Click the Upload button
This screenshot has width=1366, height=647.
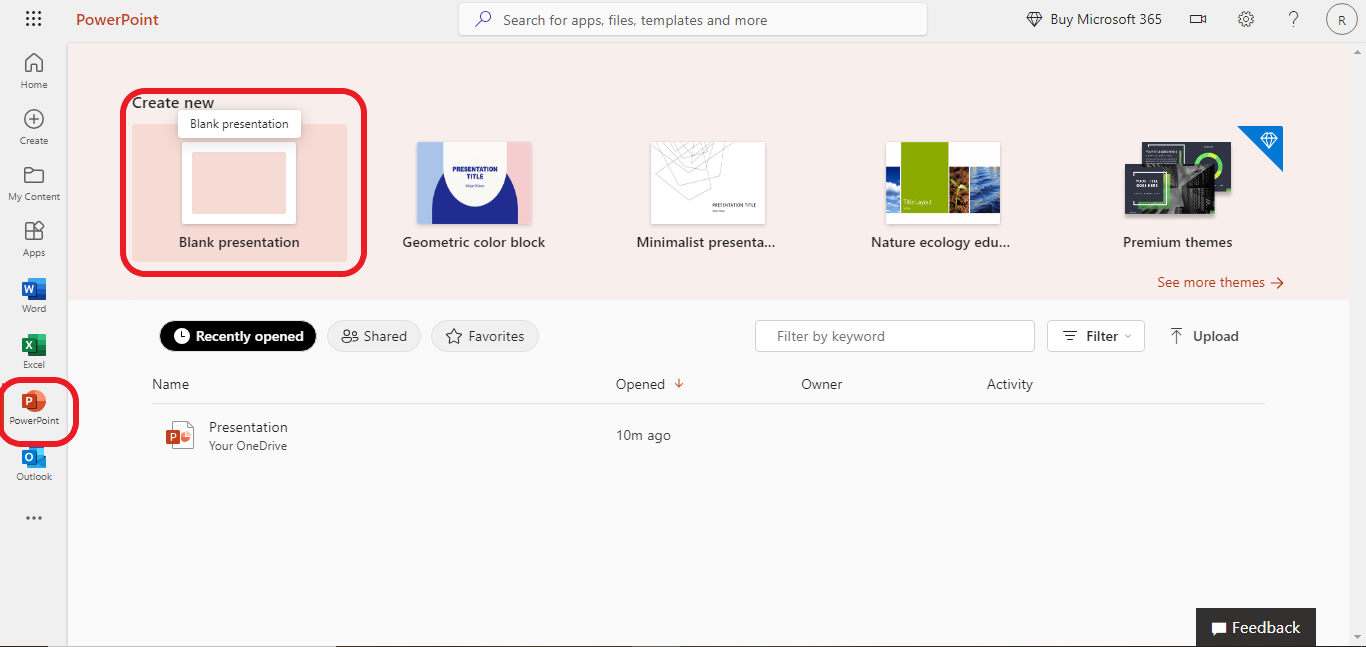pyautogui.click(x=1204, y=336)
